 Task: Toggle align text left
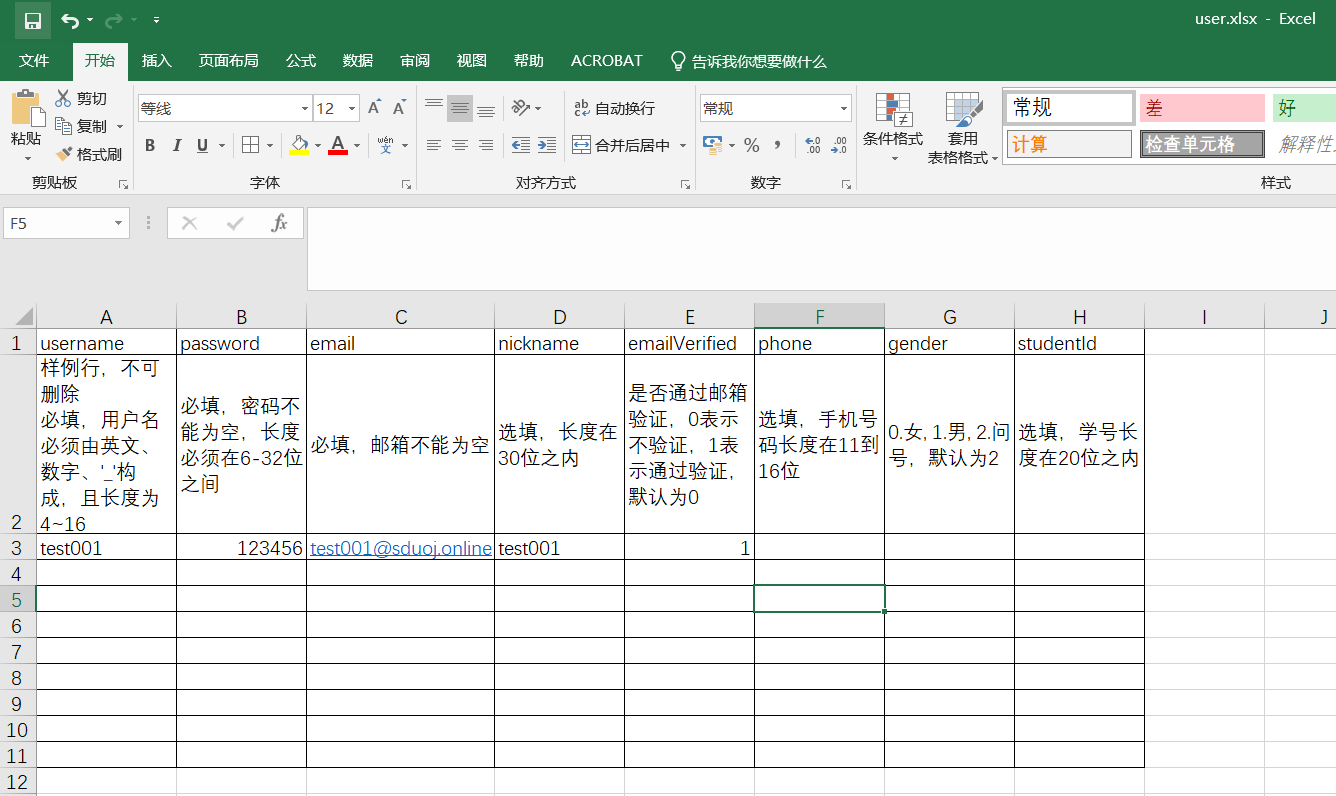coord(434,145)
